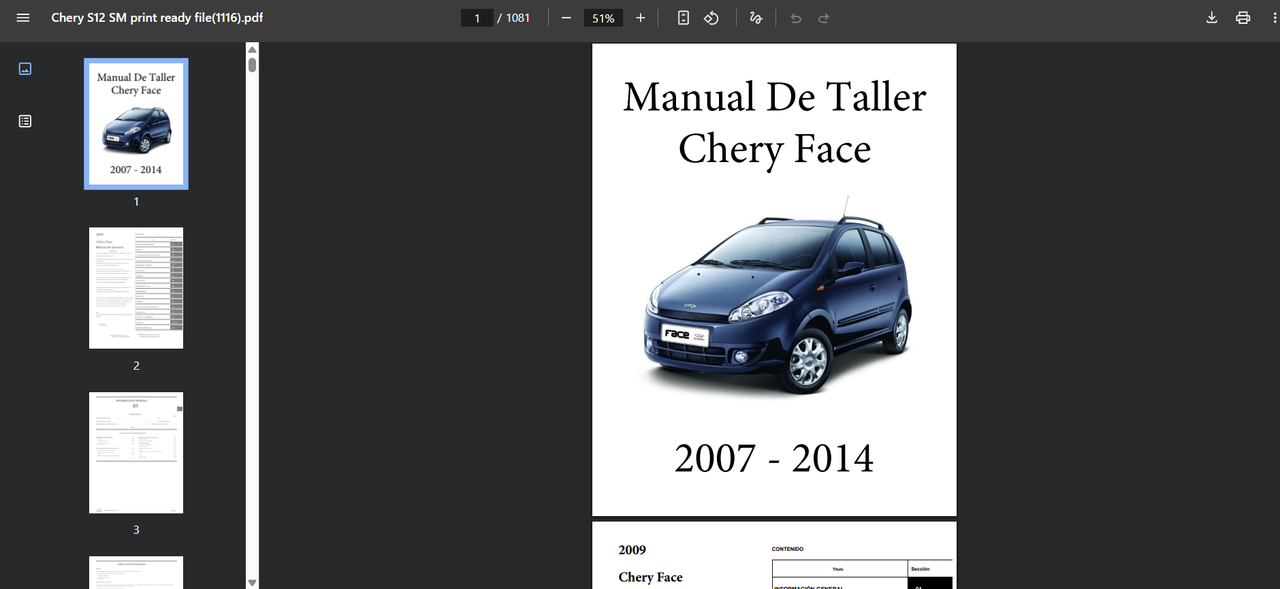The height and width of the screenshot is (589, 1280).
Task: Select the page 1 thumbnail
Action: tap(136, 124)
